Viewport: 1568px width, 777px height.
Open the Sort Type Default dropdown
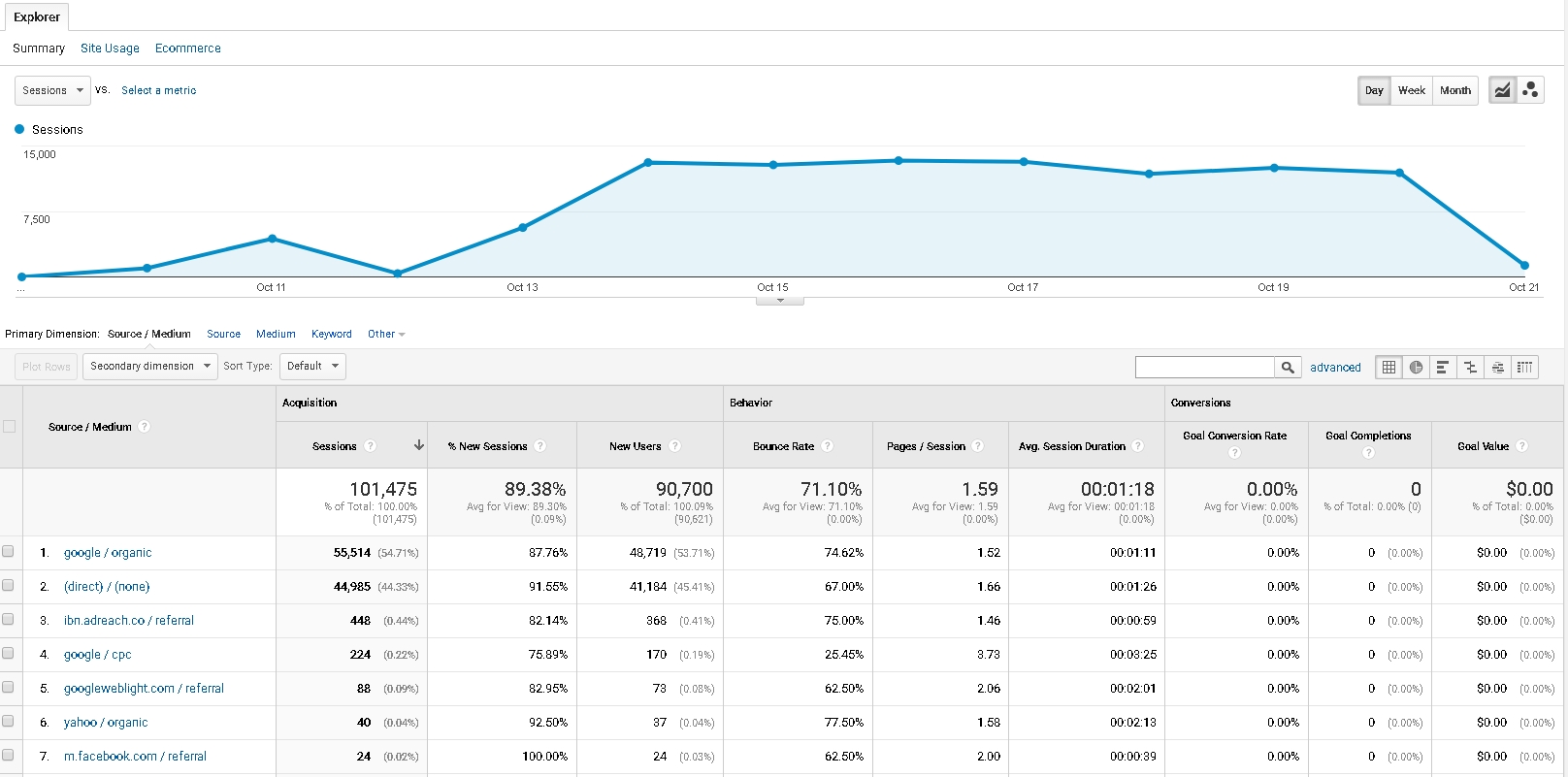[x=312, y=366]
